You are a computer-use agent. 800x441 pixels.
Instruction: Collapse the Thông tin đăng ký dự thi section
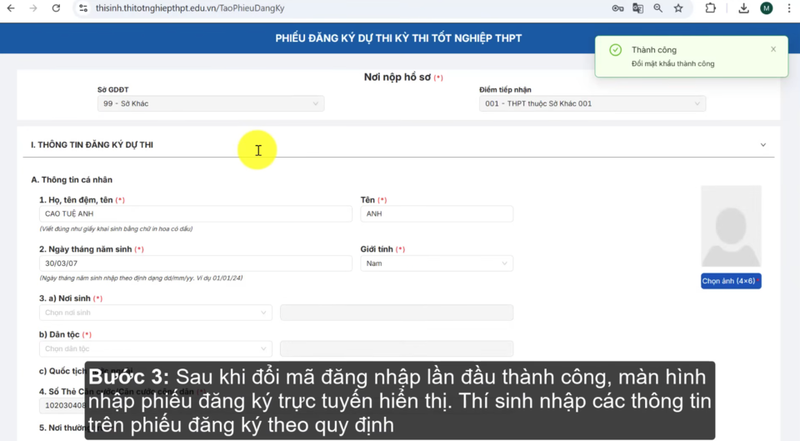(x=763, y=145)
